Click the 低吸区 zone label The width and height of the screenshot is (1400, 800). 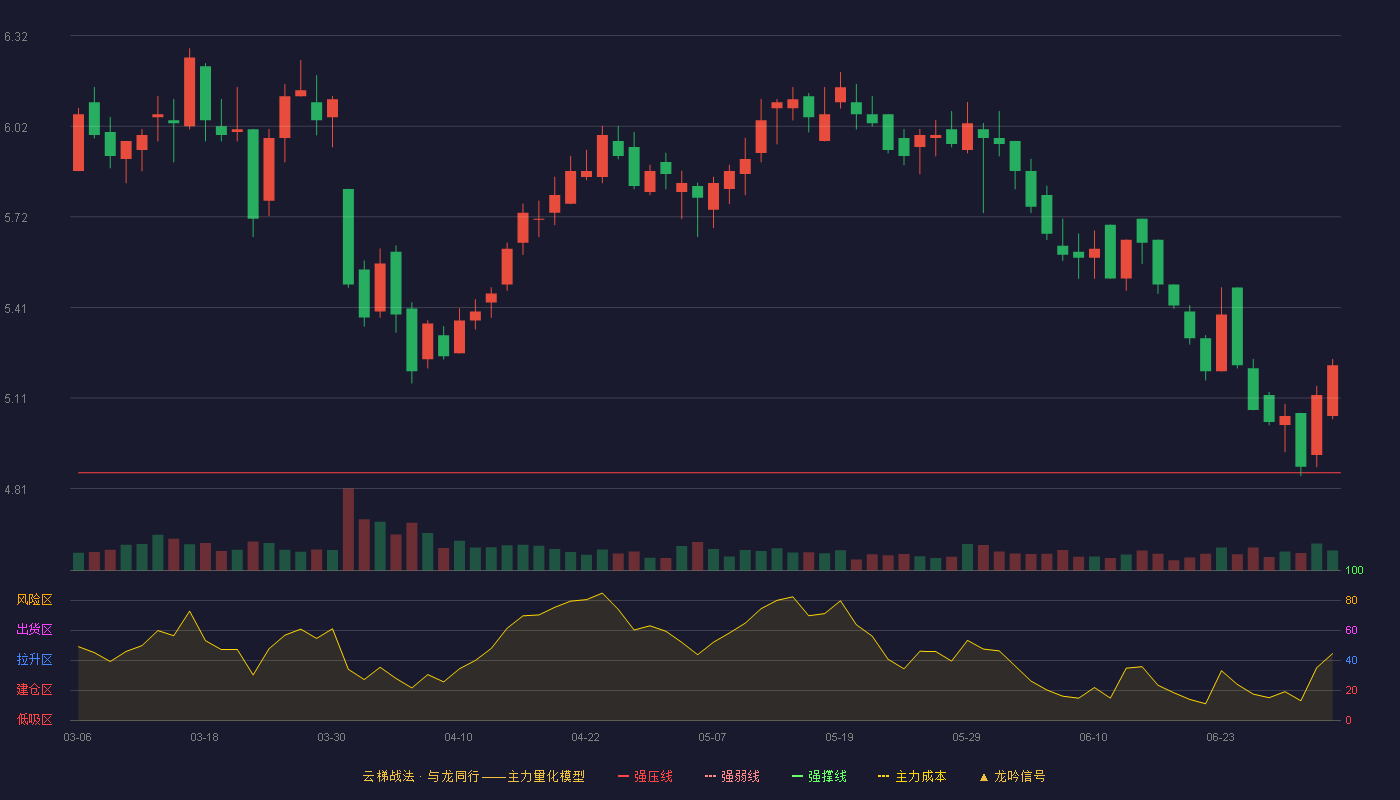click(x=34, y=719)
